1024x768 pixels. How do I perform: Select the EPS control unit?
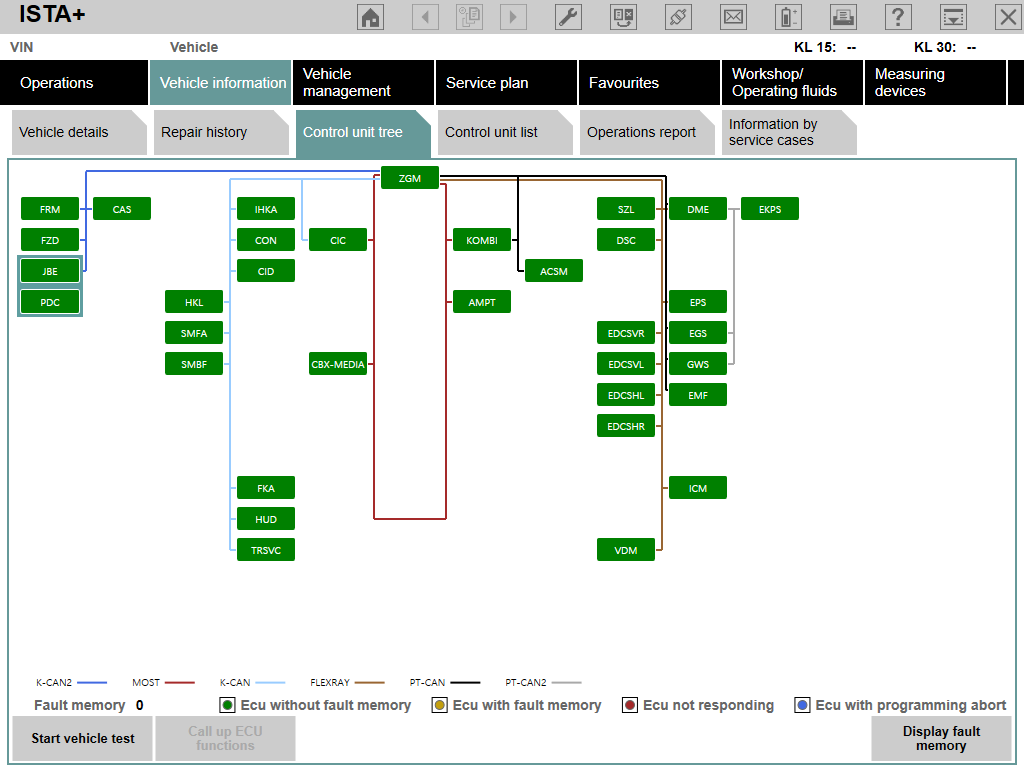[697, 302]
